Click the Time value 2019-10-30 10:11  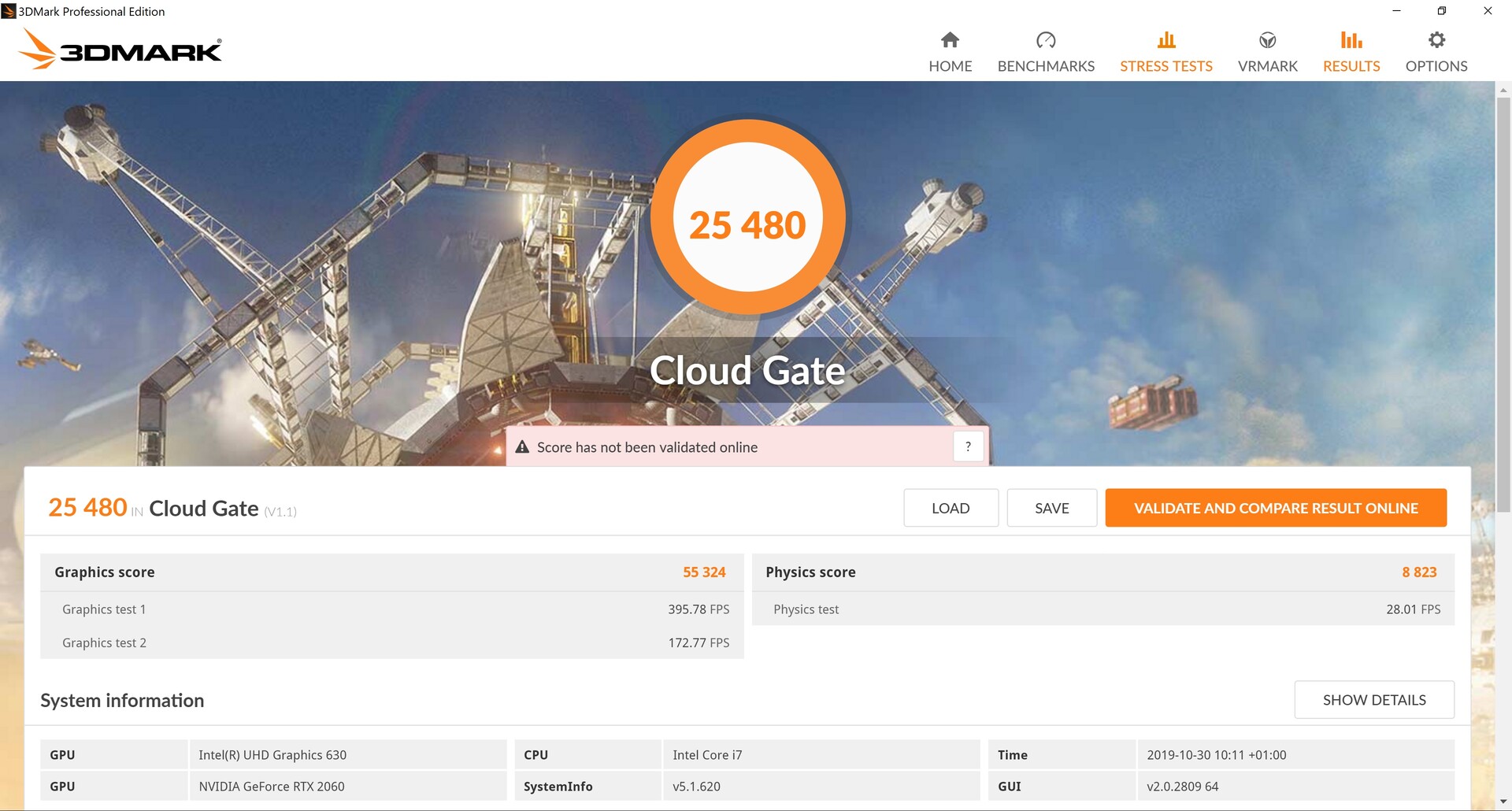(1295, 754)
